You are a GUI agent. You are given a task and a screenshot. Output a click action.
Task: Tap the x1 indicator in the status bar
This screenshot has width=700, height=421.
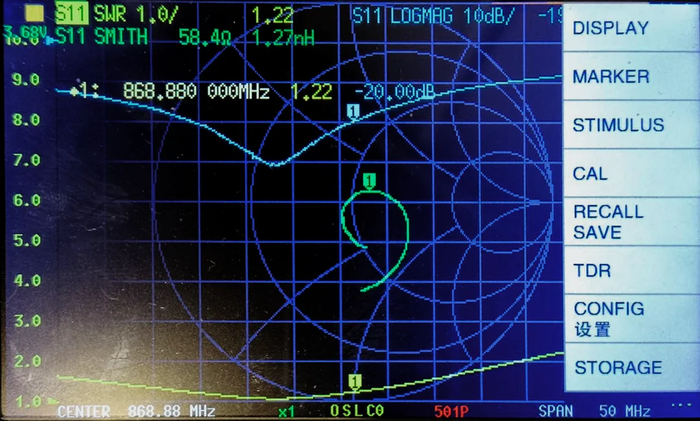[x=286, y=412]
